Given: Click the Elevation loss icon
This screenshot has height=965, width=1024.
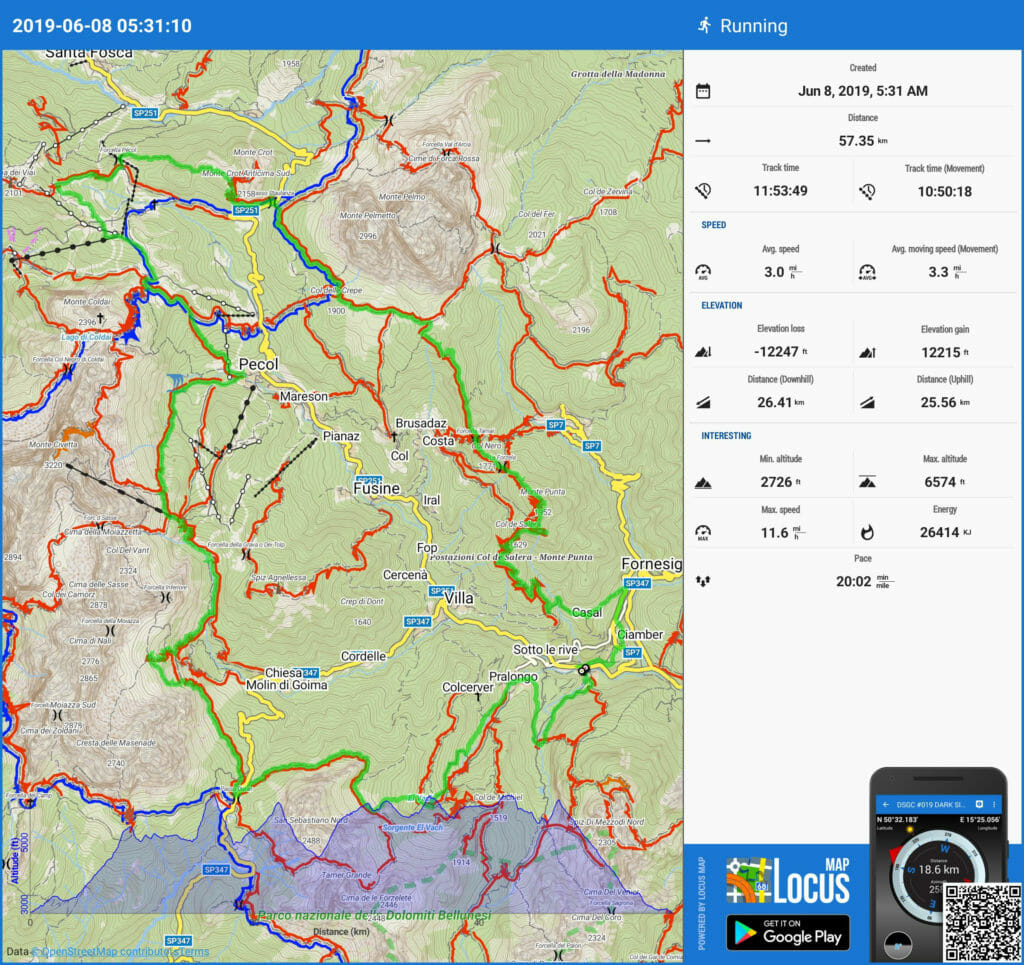Looking at the screenshot, I should pyautogui.click(x=703, y=352).
